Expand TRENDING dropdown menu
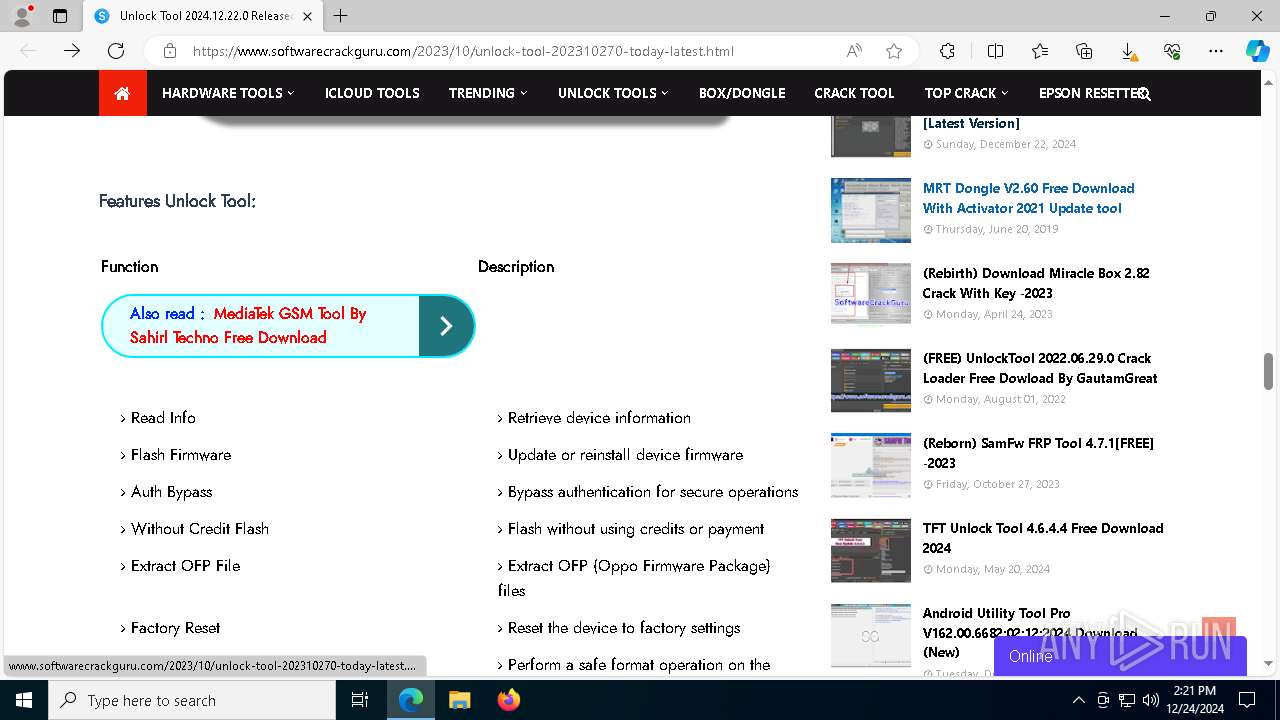1280x720 pixels. coord(488,93)
